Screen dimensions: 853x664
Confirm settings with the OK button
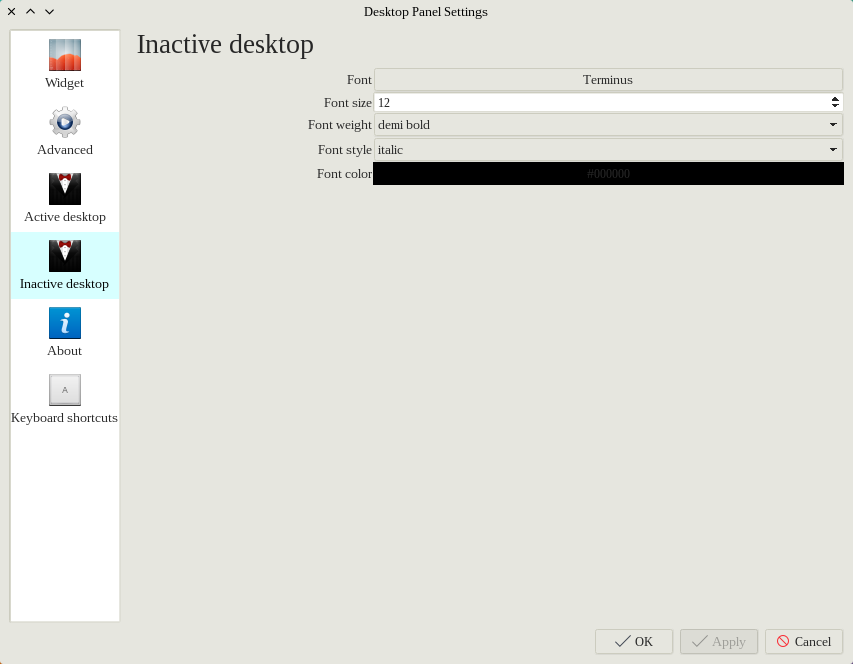pos(634,642)
